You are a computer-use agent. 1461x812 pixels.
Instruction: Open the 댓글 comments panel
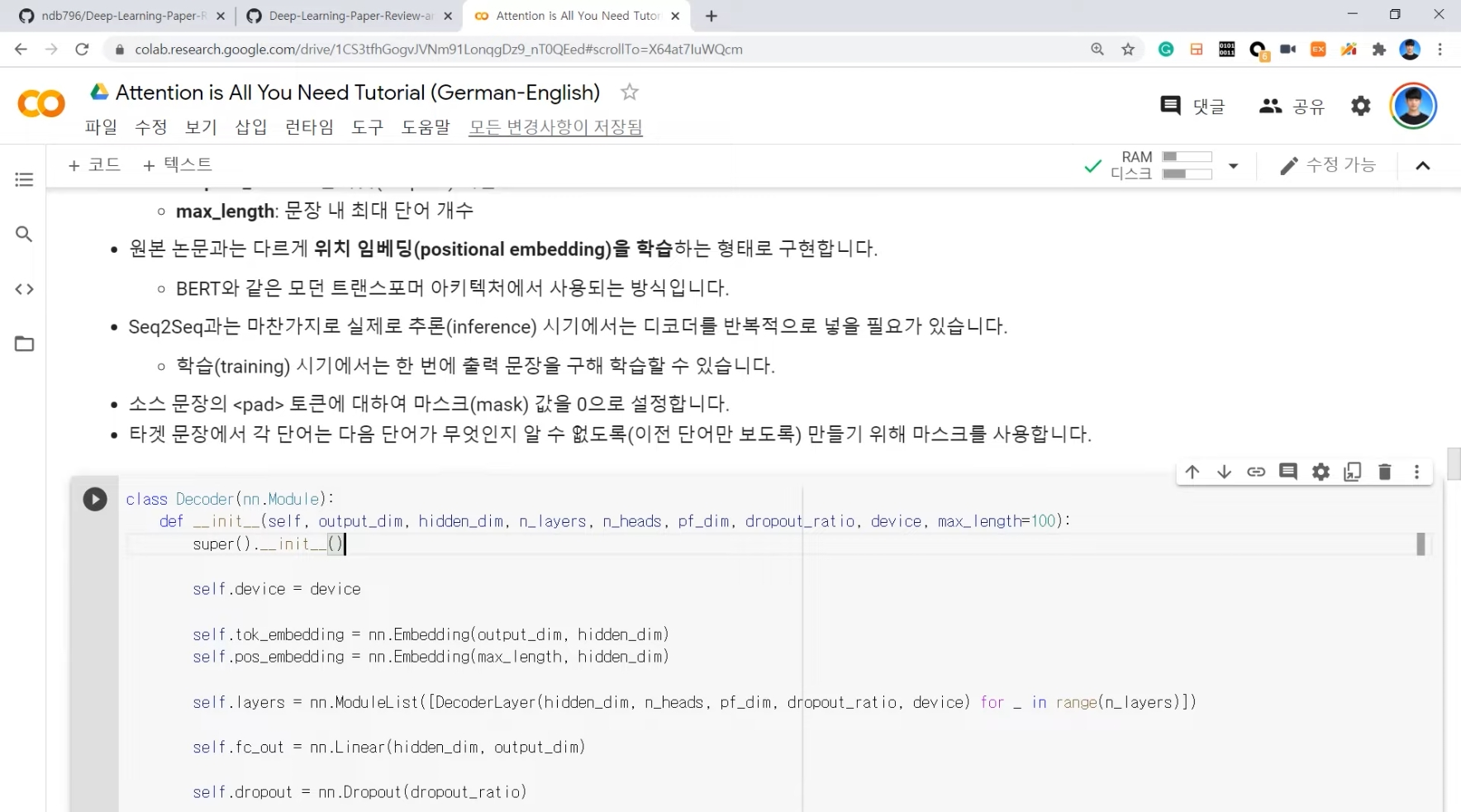pyautogui.click(x=1192, y=106)
